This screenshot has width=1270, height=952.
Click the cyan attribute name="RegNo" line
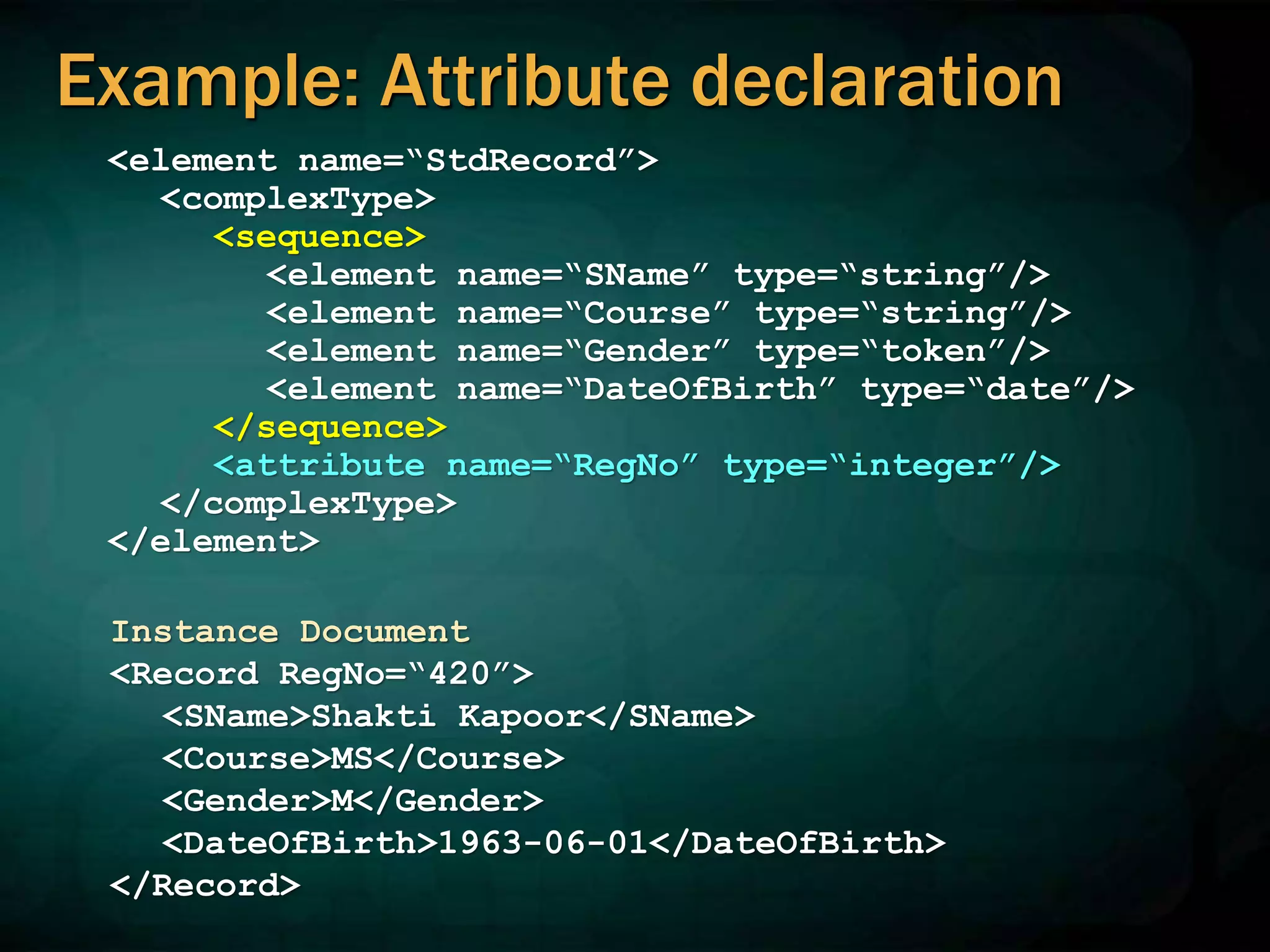tap(637, 466)
